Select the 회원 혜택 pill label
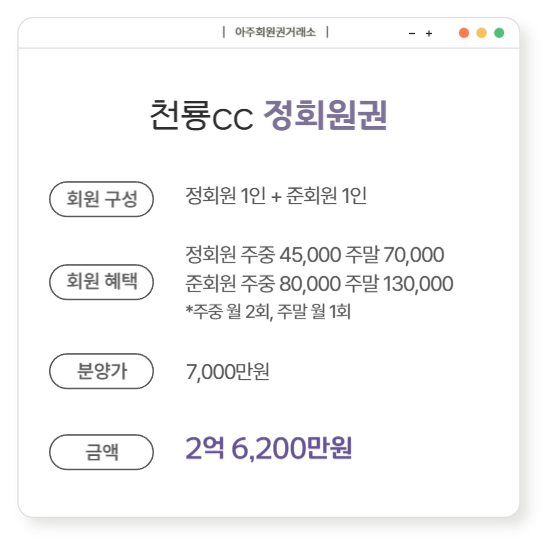This screenshot has height=550, width=550. pyautogui.click(x=101, y=282)
